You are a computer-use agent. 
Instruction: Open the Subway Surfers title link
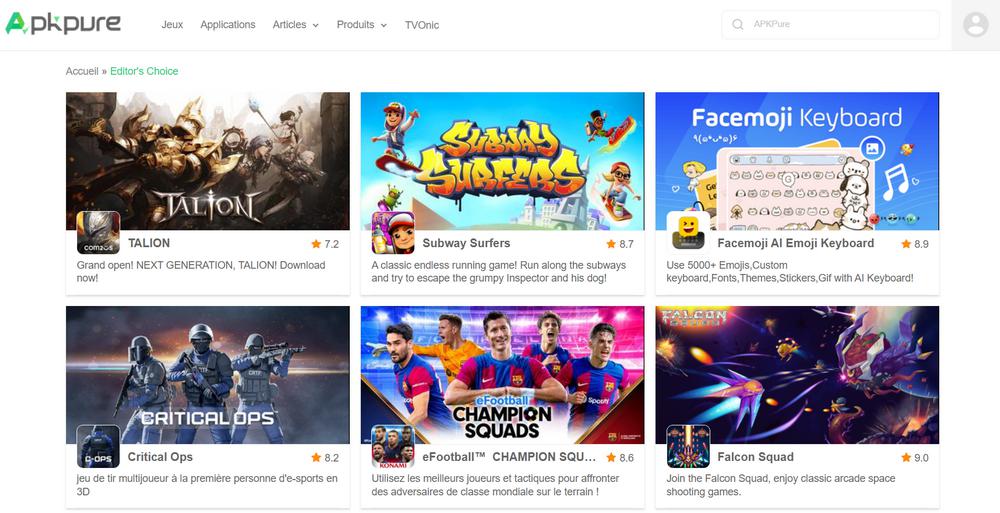pyautogui.click(x=466, y=243)
